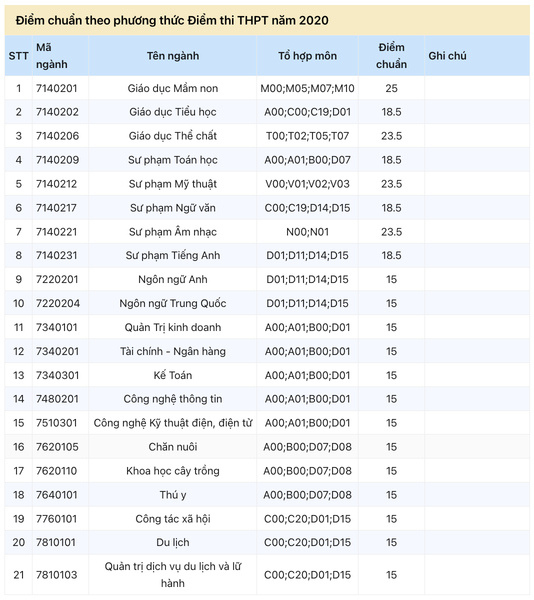Click the 'Điểm chuẩn' column header

point(391,56)
